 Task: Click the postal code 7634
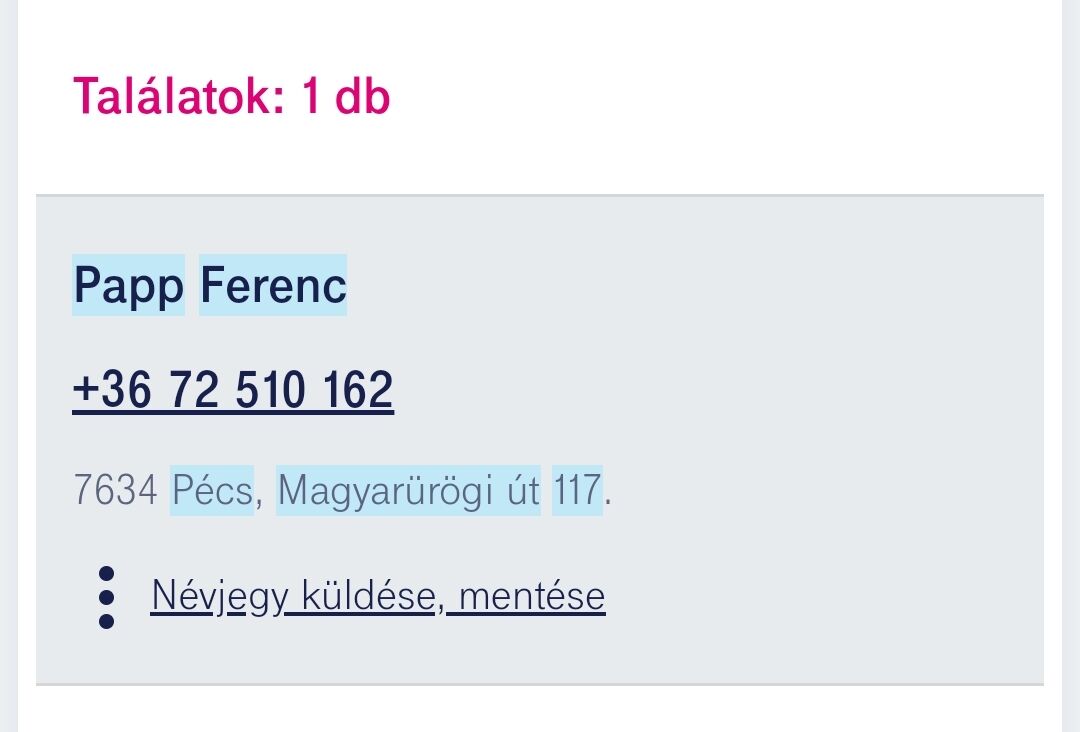[x=116, y=490]
